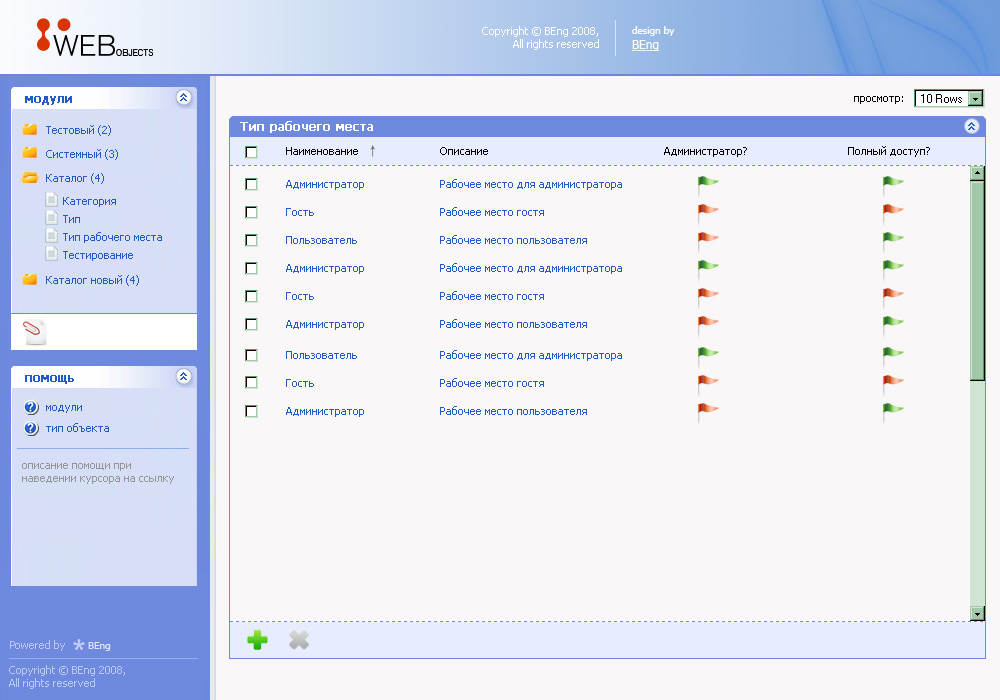Viewport: 1000px width, 700px height.
Task: Click the help icon next to тип объекта
Action: pyautogui.click(x=31, y=429)
